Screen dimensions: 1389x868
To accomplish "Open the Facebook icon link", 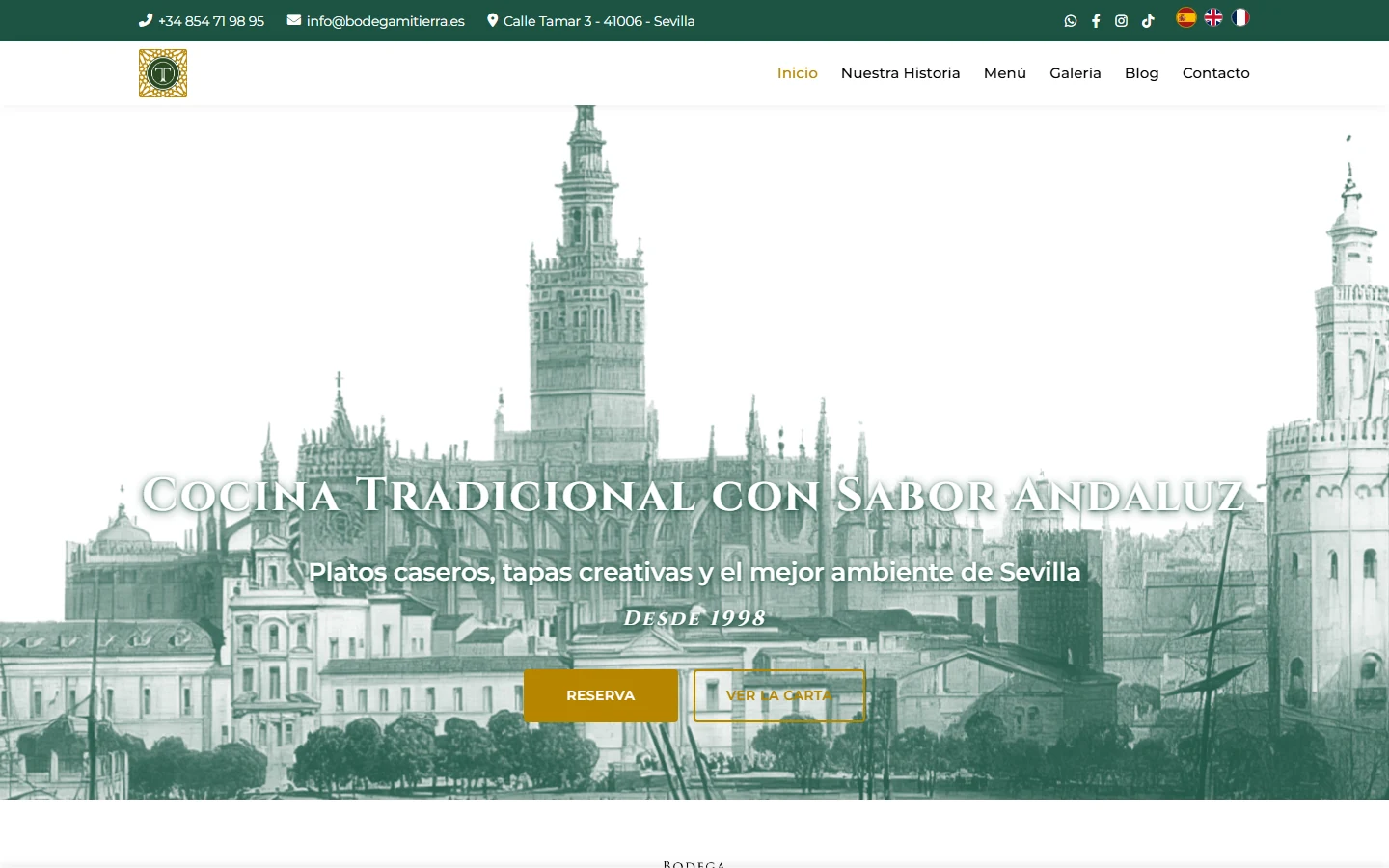I will tap(1096, 21).
